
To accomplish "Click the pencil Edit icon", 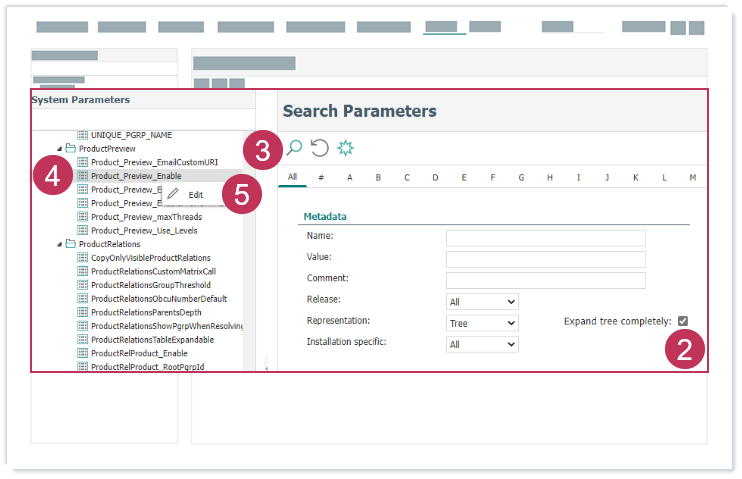I will tap(174, 194).
